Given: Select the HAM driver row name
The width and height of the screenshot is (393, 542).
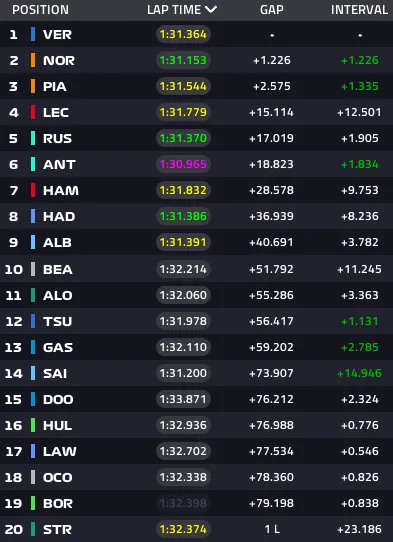Looking at the screenshot, I should click(x=61, y=190).
